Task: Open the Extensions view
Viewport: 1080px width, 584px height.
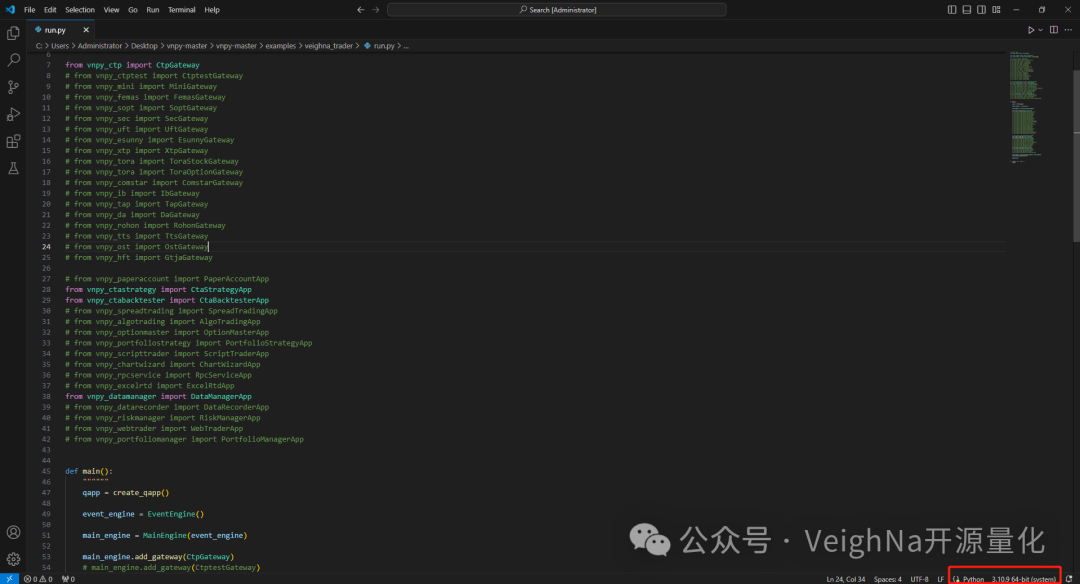Action: pyautogui.click(x=13, y=141)
